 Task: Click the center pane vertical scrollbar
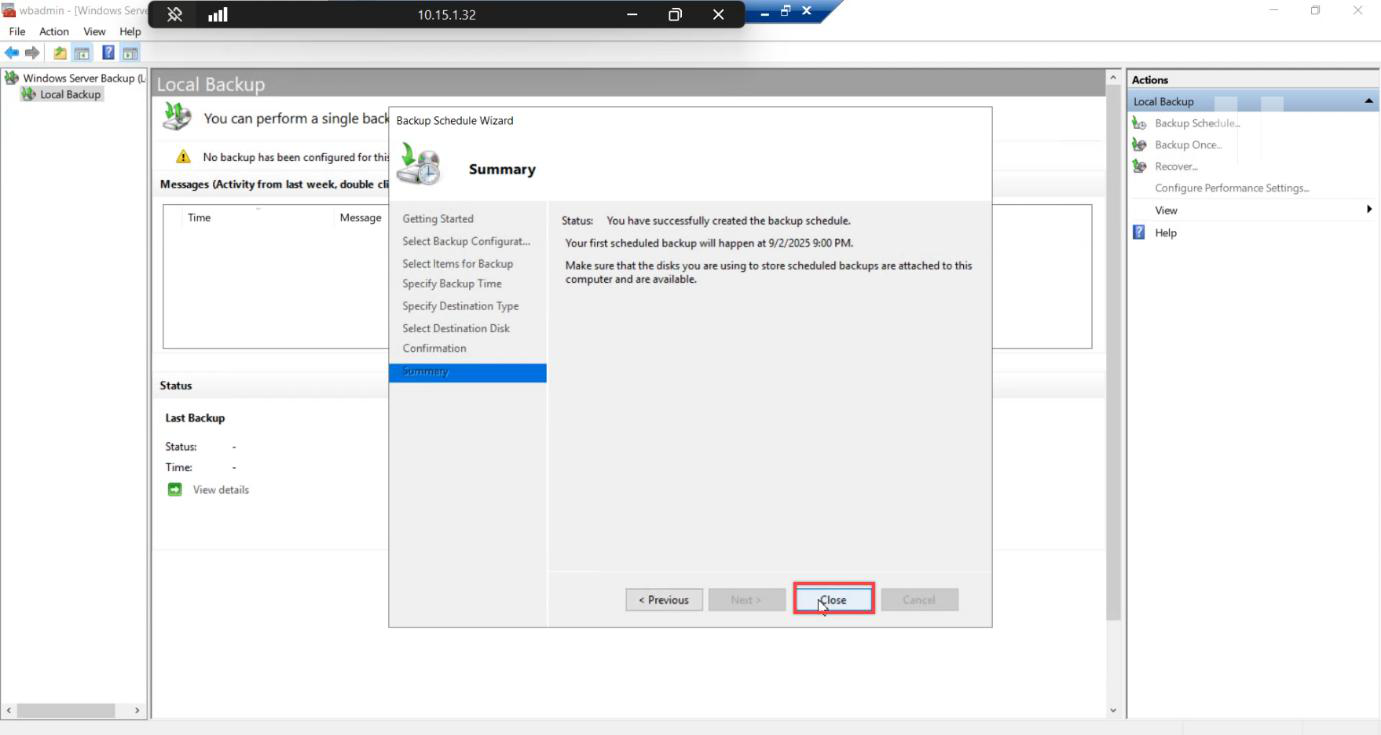1113,352
